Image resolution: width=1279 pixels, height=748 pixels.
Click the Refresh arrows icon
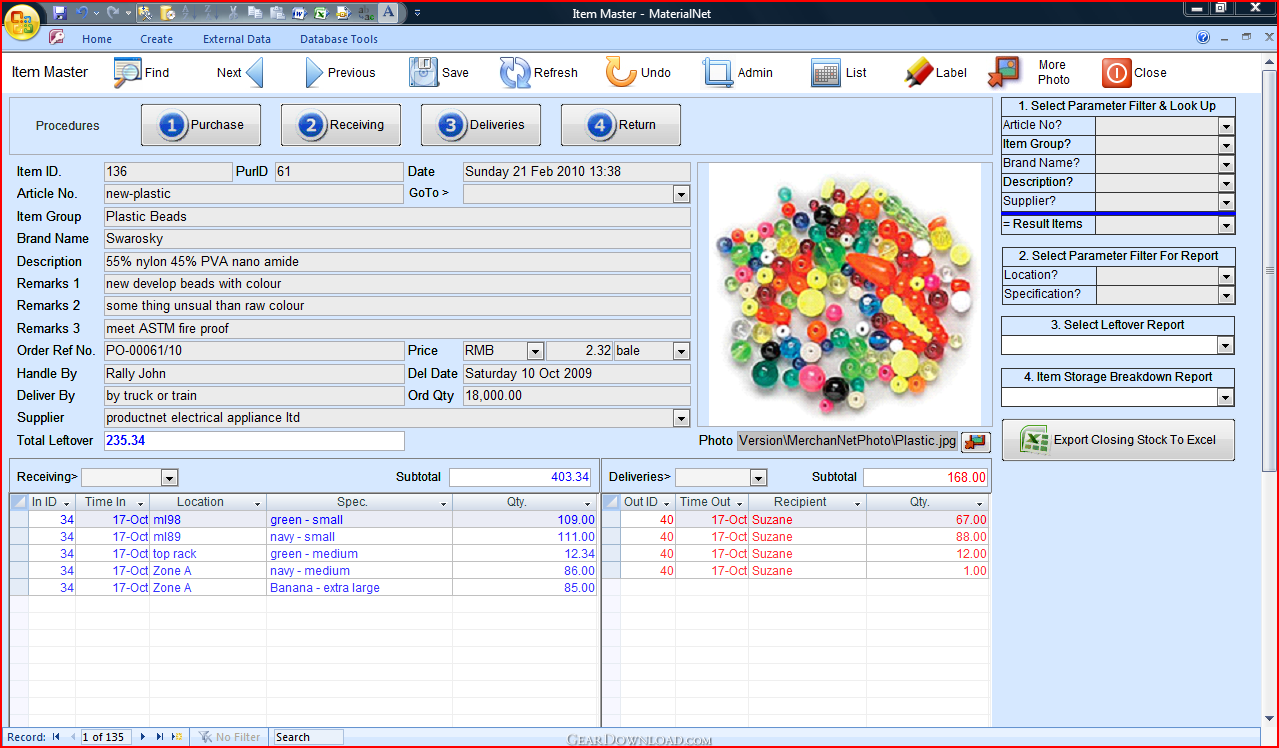pos(515,73)
